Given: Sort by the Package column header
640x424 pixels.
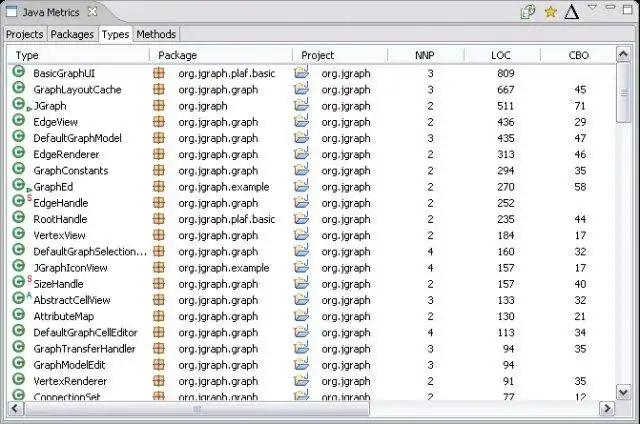Looking at the screenshot, I should [221, 55].
